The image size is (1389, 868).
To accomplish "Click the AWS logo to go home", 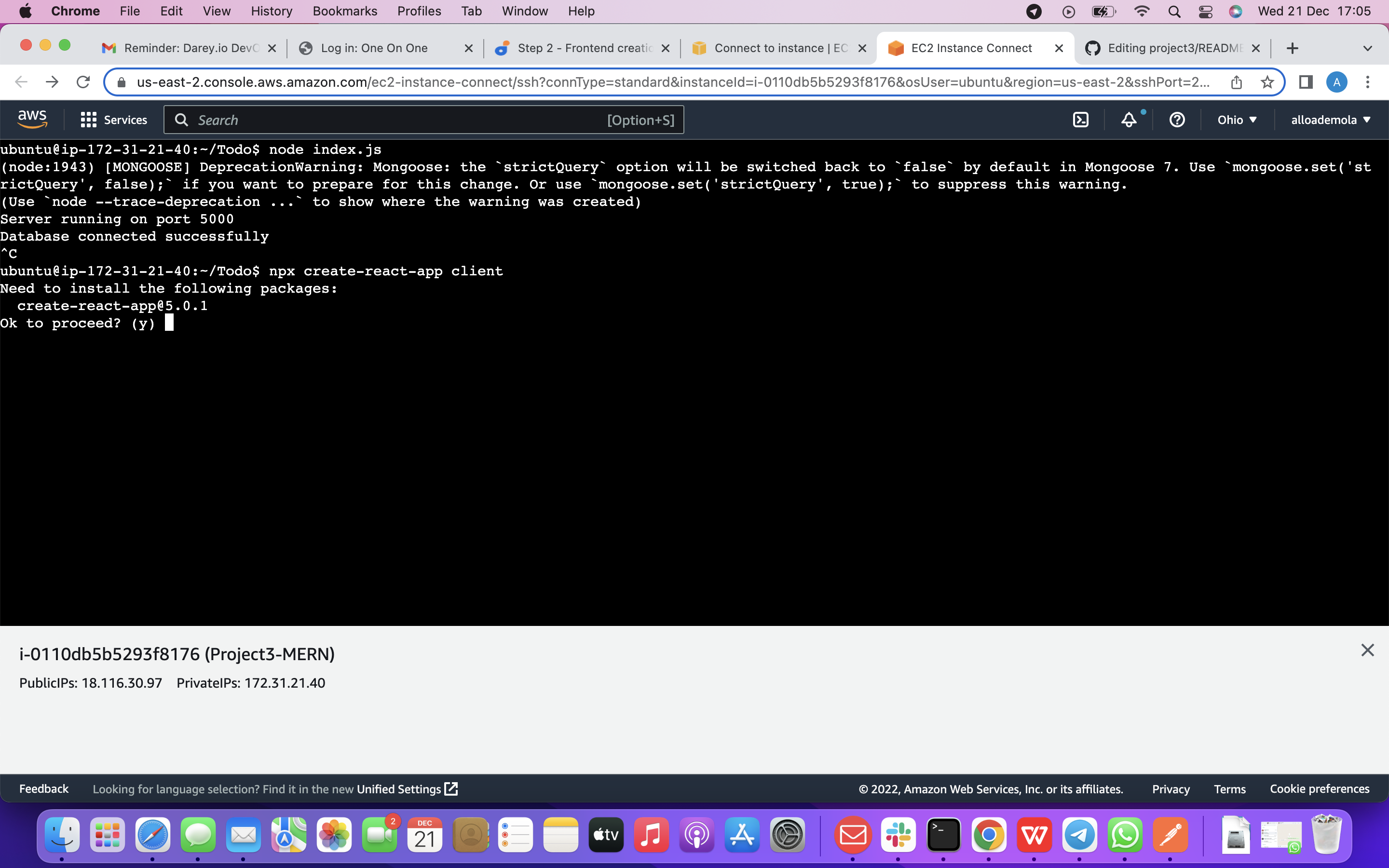I will pos(32,119).
